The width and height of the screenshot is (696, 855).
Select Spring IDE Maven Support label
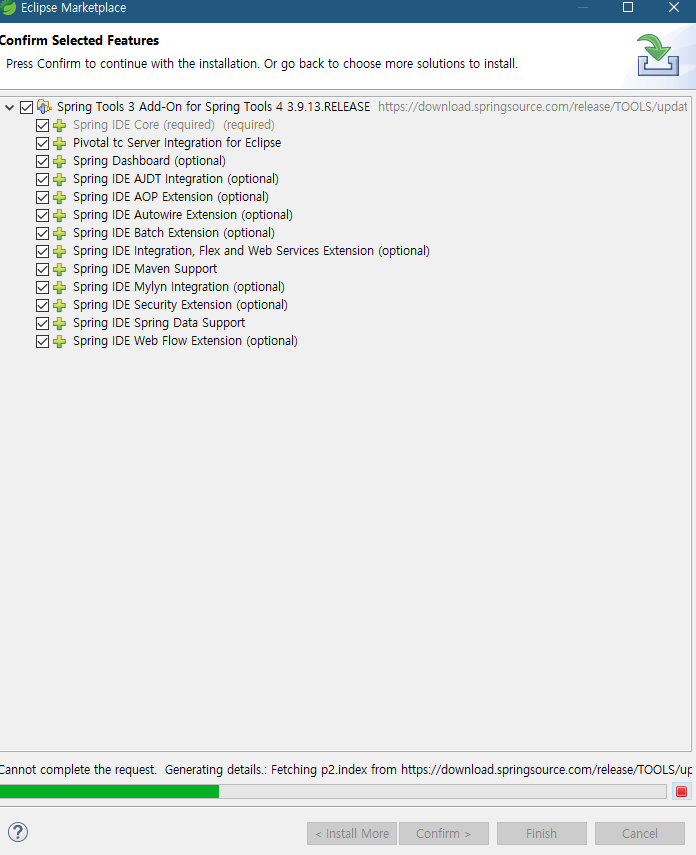145,269
